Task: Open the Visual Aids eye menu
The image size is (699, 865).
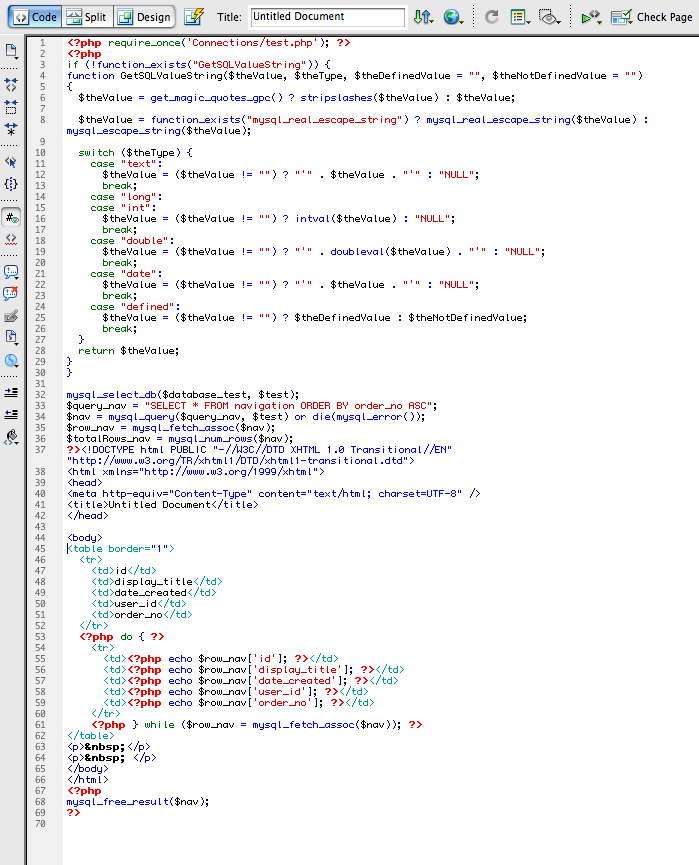Action: coord(549,17)
